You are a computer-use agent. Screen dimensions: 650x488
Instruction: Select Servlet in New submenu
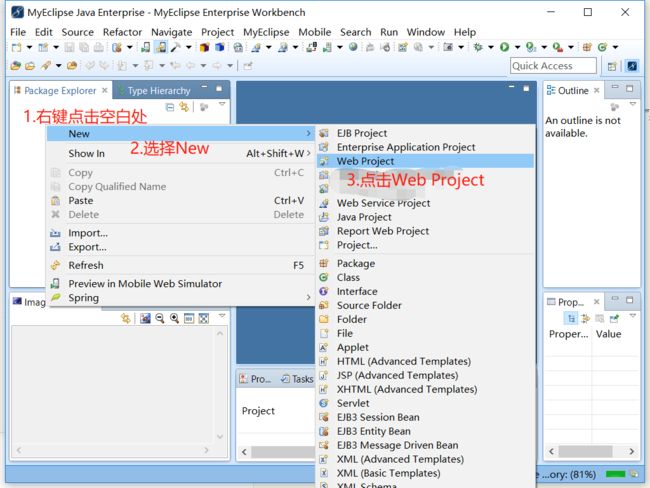425,403
